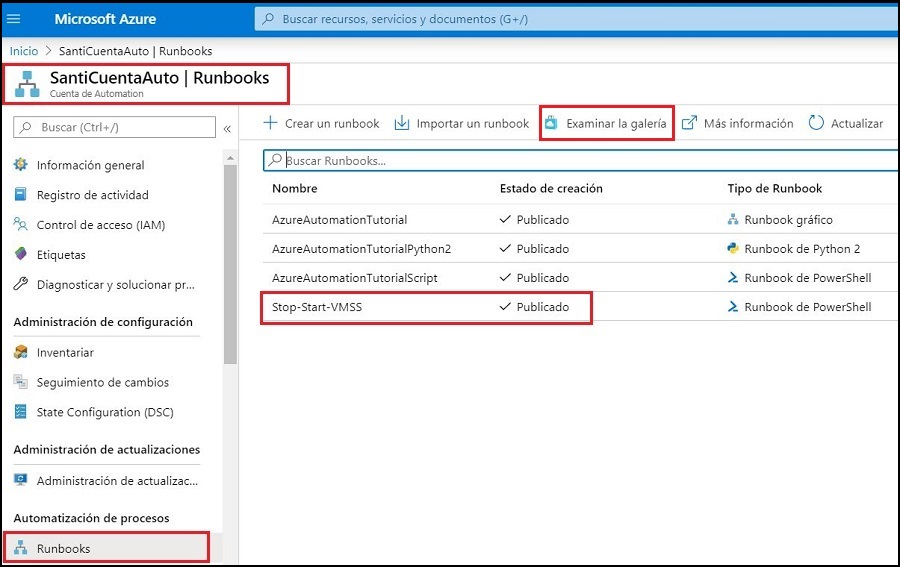The width and height of the screenshot is (900, 567).
Task: Open Runbooks in sidebar
Action: 63,549
